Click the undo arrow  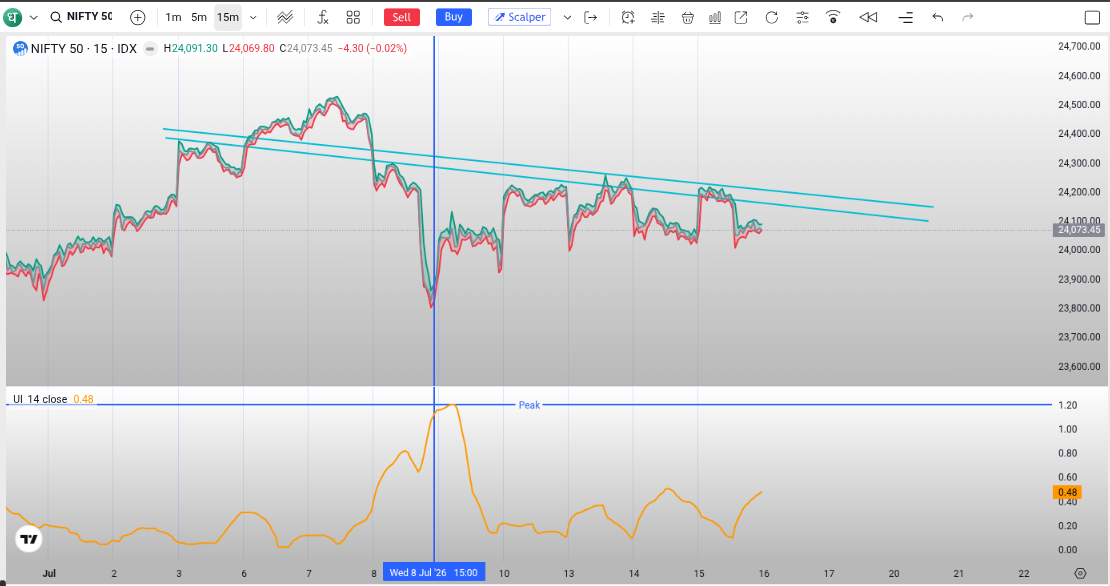[x=938, y=17]
